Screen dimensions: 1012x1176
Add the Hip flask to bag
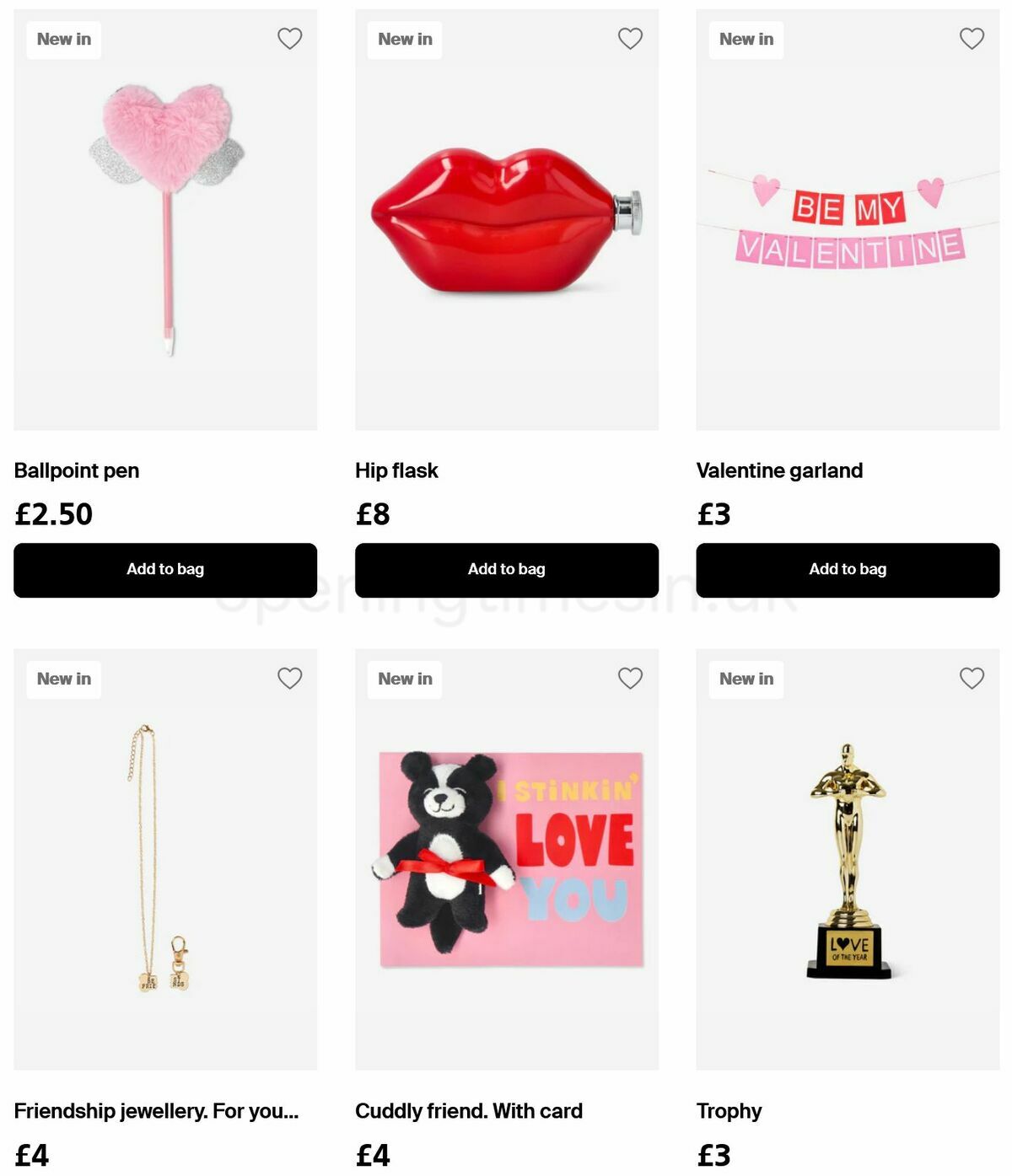click(x=507, y=570)
